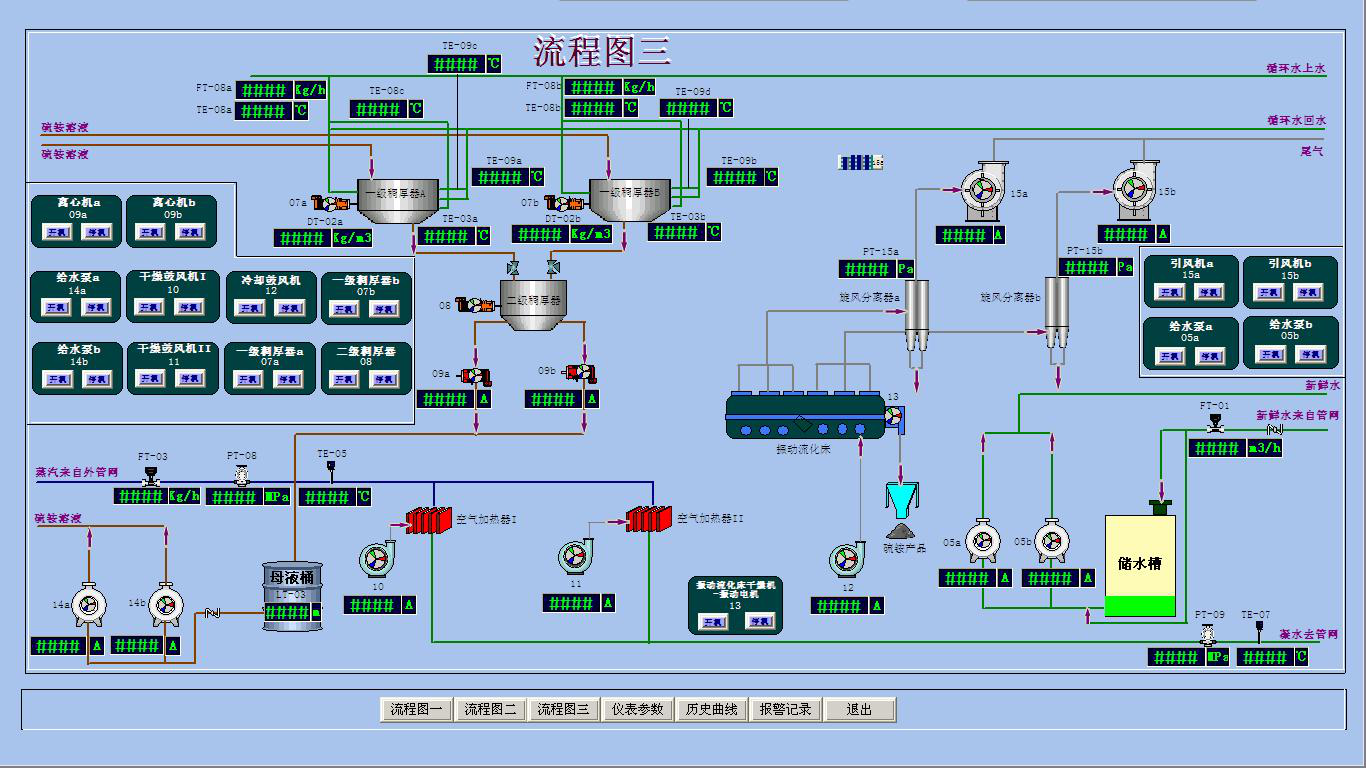Stop 二级稠厚器 08 using 停机 button
This screenshot has width=1366, height=768.
pyautogui.click(x=384, y=380)
